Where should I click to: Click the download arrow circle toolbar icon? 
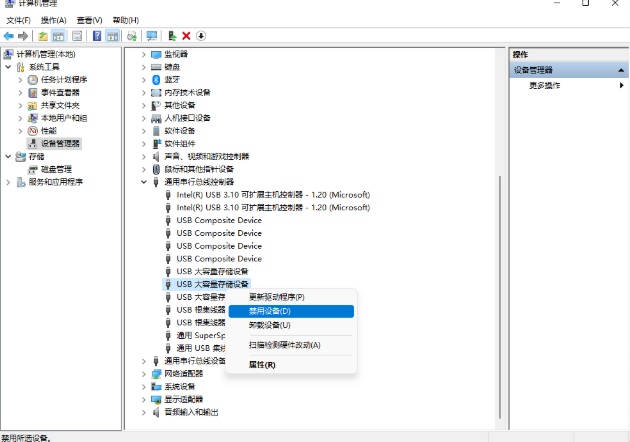click(200, 35)
